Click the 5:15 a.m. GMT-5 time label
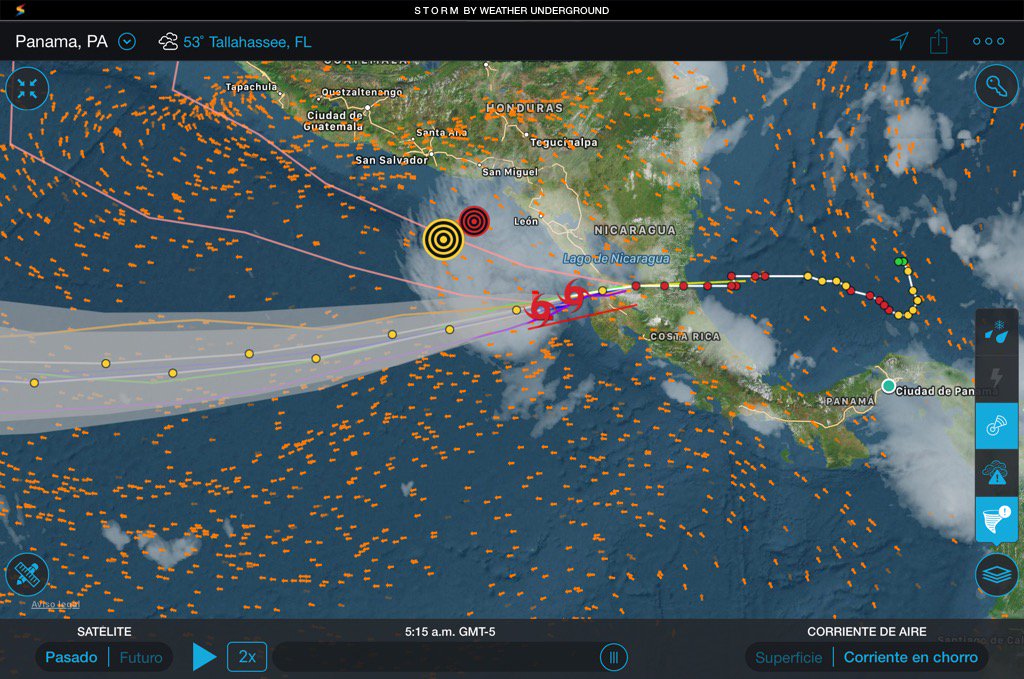The width and height of the screenshot is (1024, 679). coord(450,631)
